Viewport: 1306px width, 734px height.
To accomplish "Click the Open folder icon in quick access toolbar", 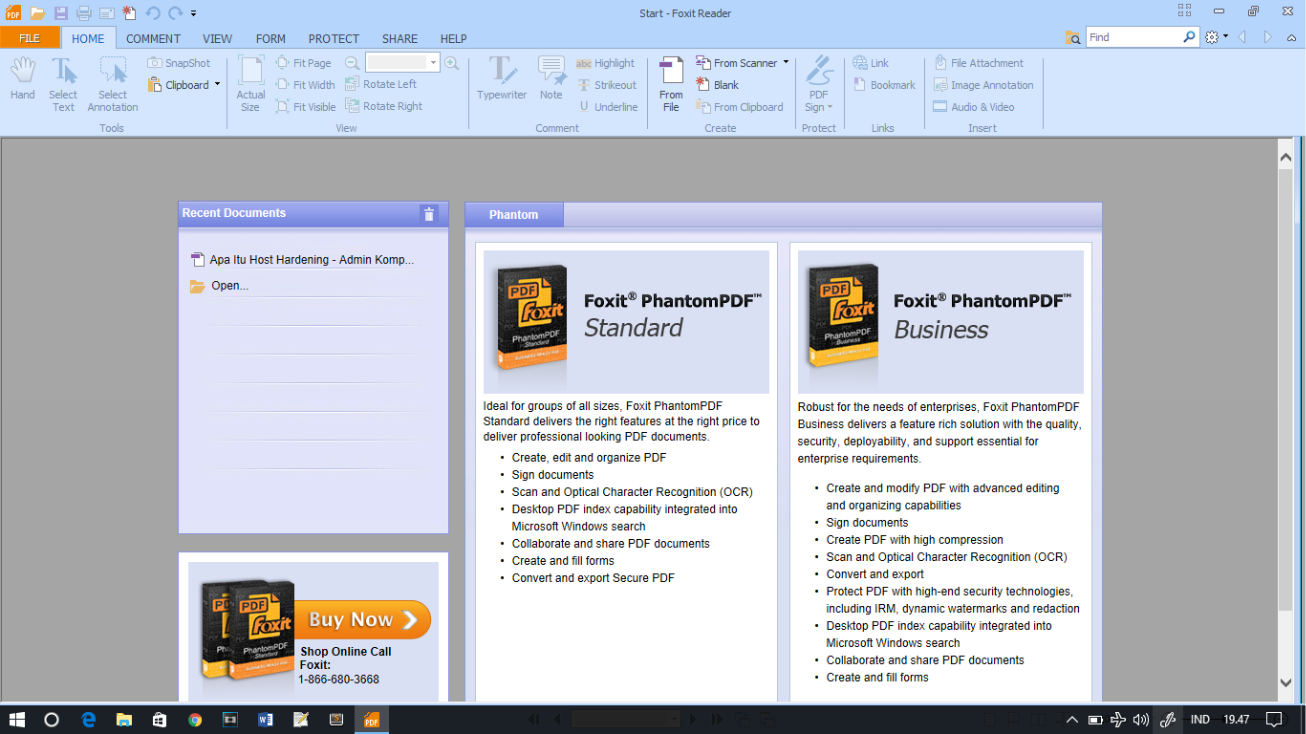I will pos(37,13).
